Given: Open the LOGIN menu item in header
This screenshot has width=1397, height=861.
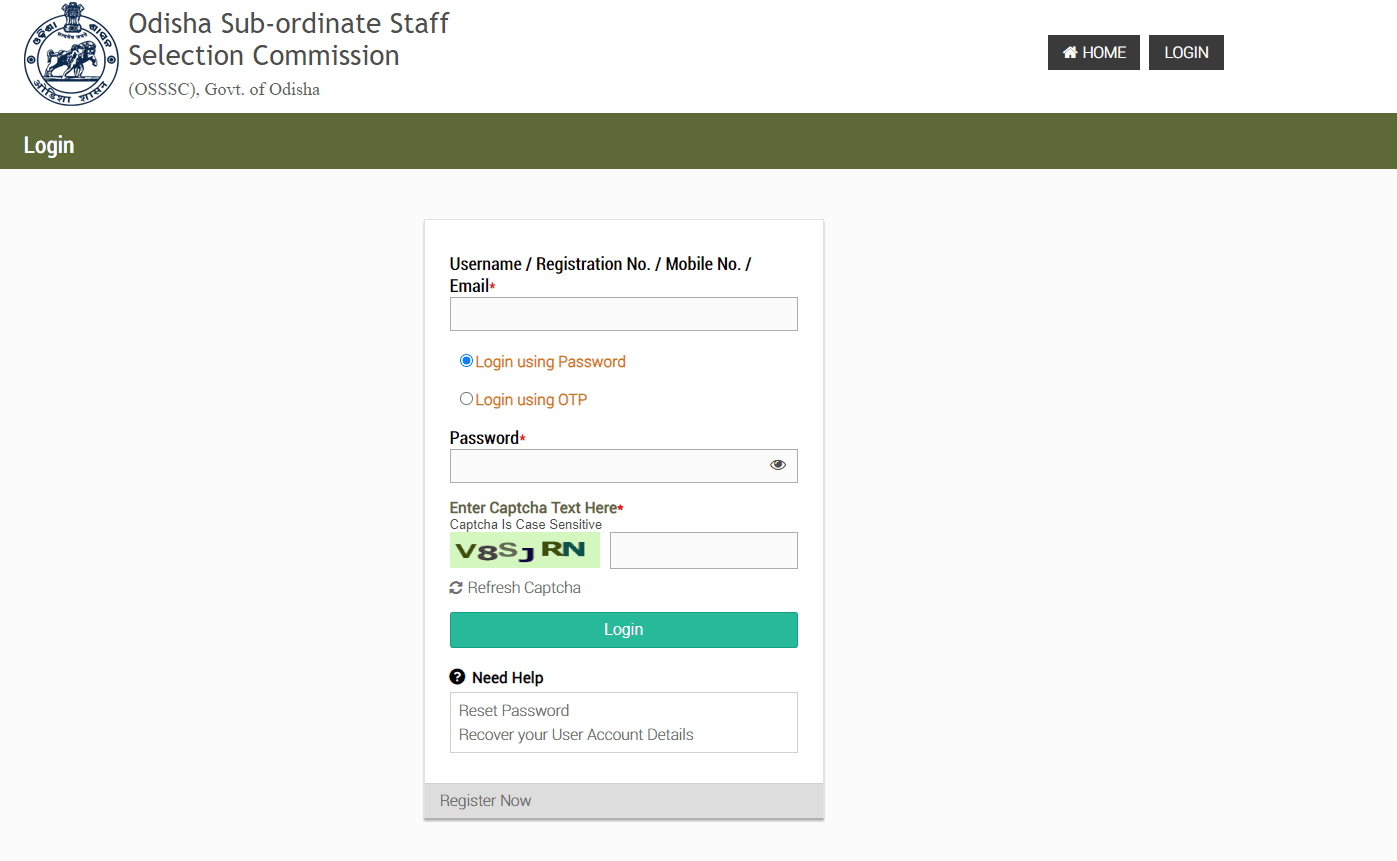Looking at the screenshot, I should click(x=1186, y=53).
